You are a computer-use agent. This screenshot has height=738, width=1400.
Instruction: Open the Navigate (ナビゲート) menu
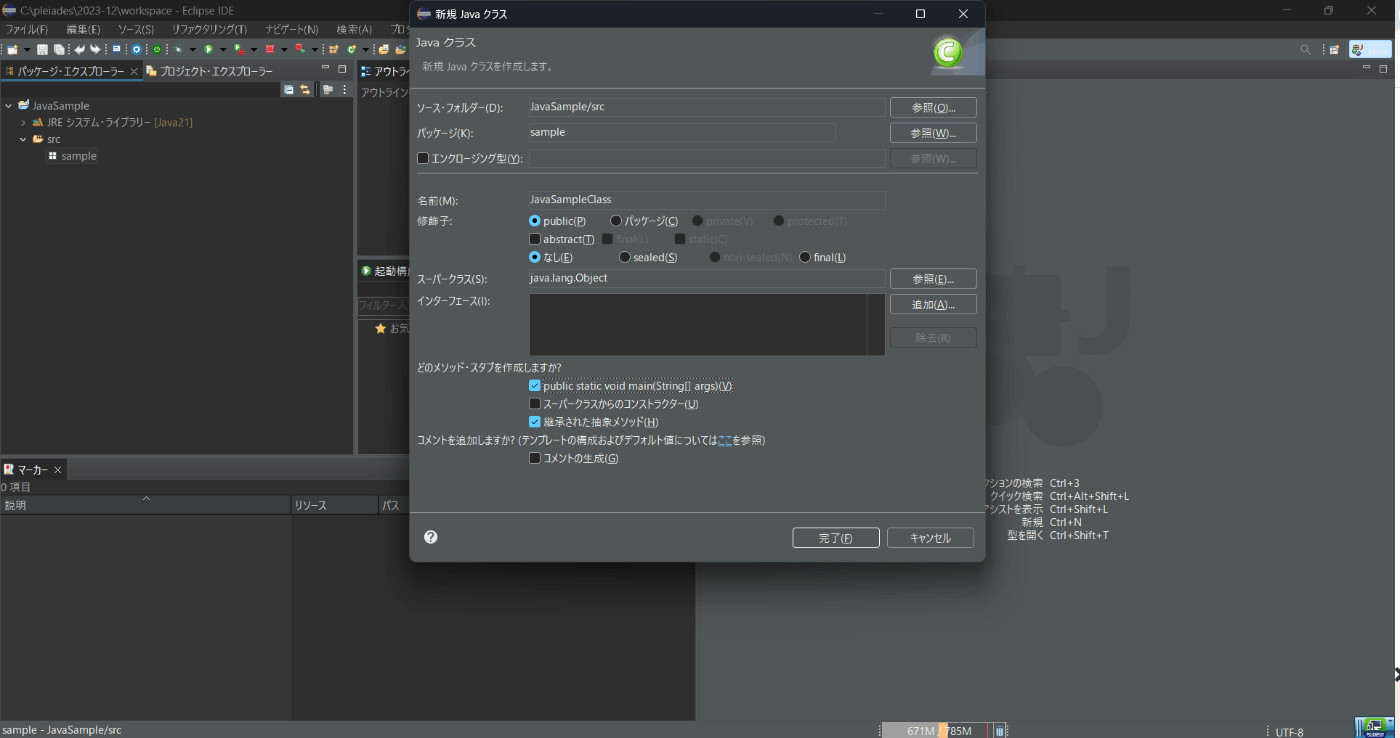pyautogui.click(x=292, y=29)
